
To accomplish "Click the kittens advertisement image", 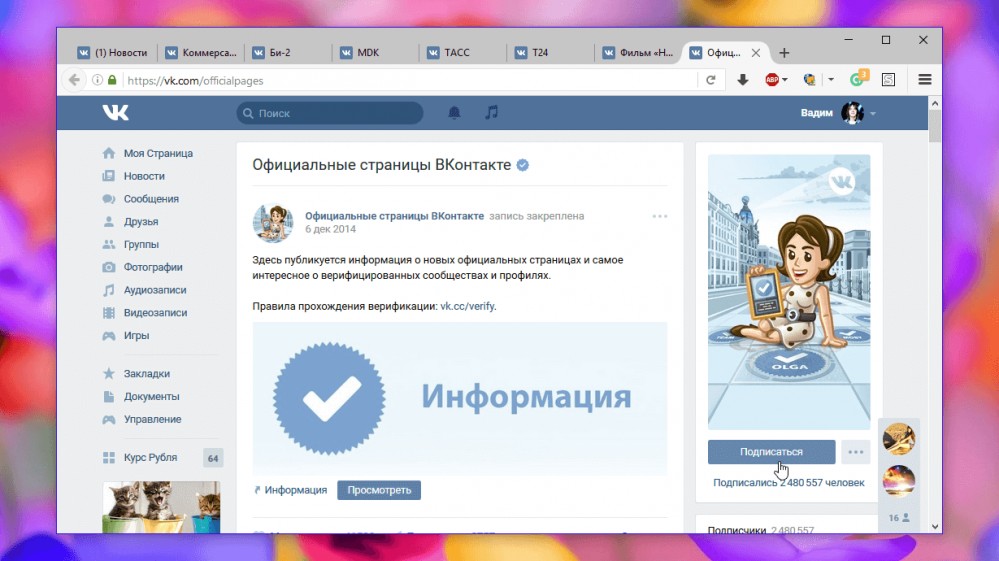I will point(161,507).
